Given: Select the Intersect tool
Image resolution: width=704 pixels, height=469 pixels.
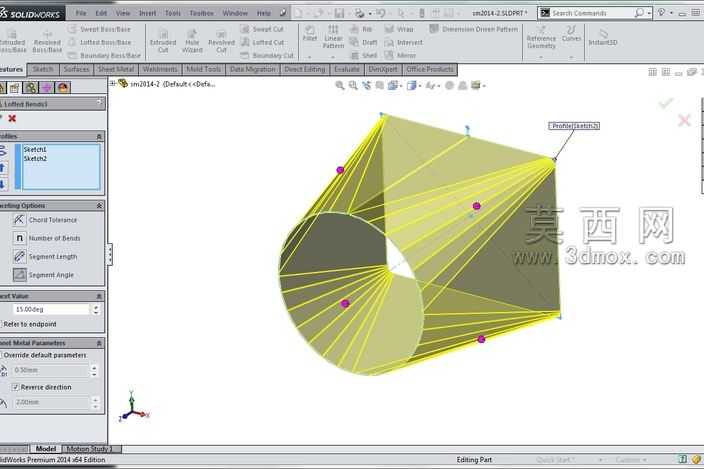Looking at the screenshot, I should pyautogui.click(x=403, y=42).
